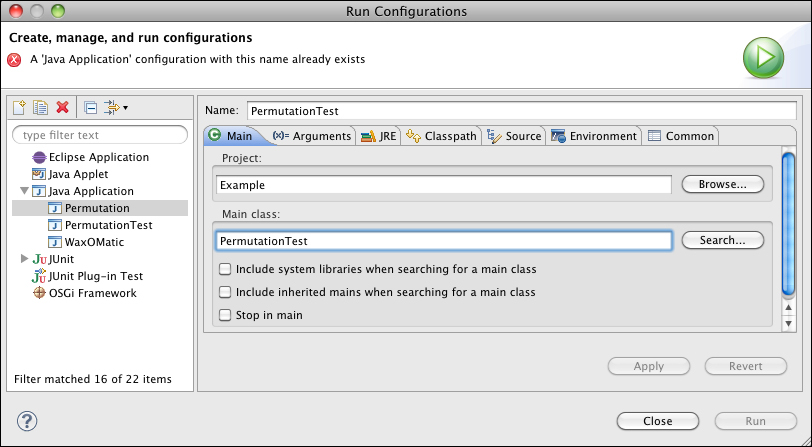Expand the JUnit node

(x=24, y=258)
